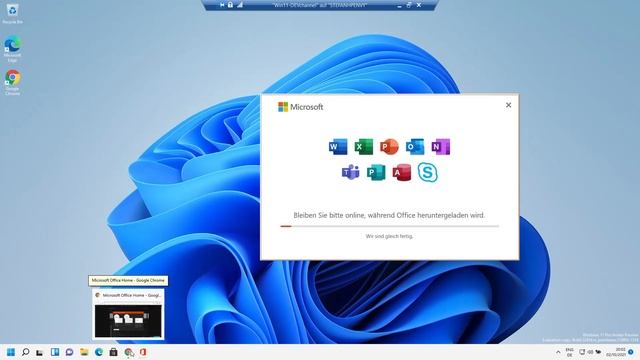Click the PowerPoint icon in Office installer
Screen dimensions: 640x360
pyautogui.click(x=389, y=147)
